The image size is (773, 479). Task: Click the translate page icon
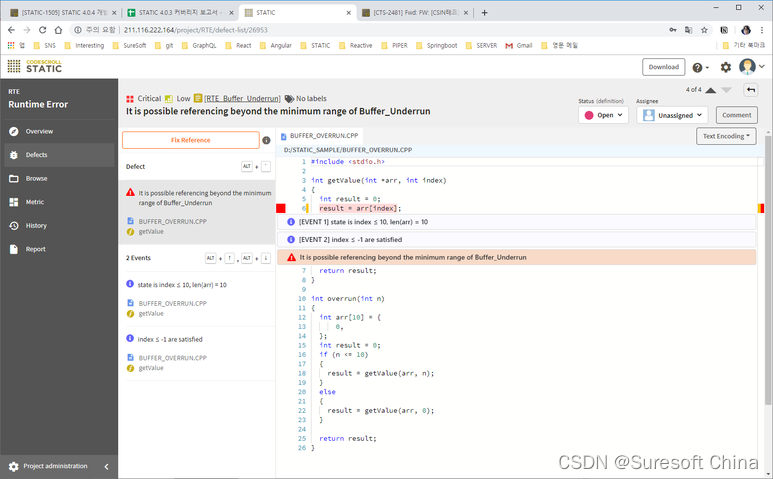(x=688, y=30)
